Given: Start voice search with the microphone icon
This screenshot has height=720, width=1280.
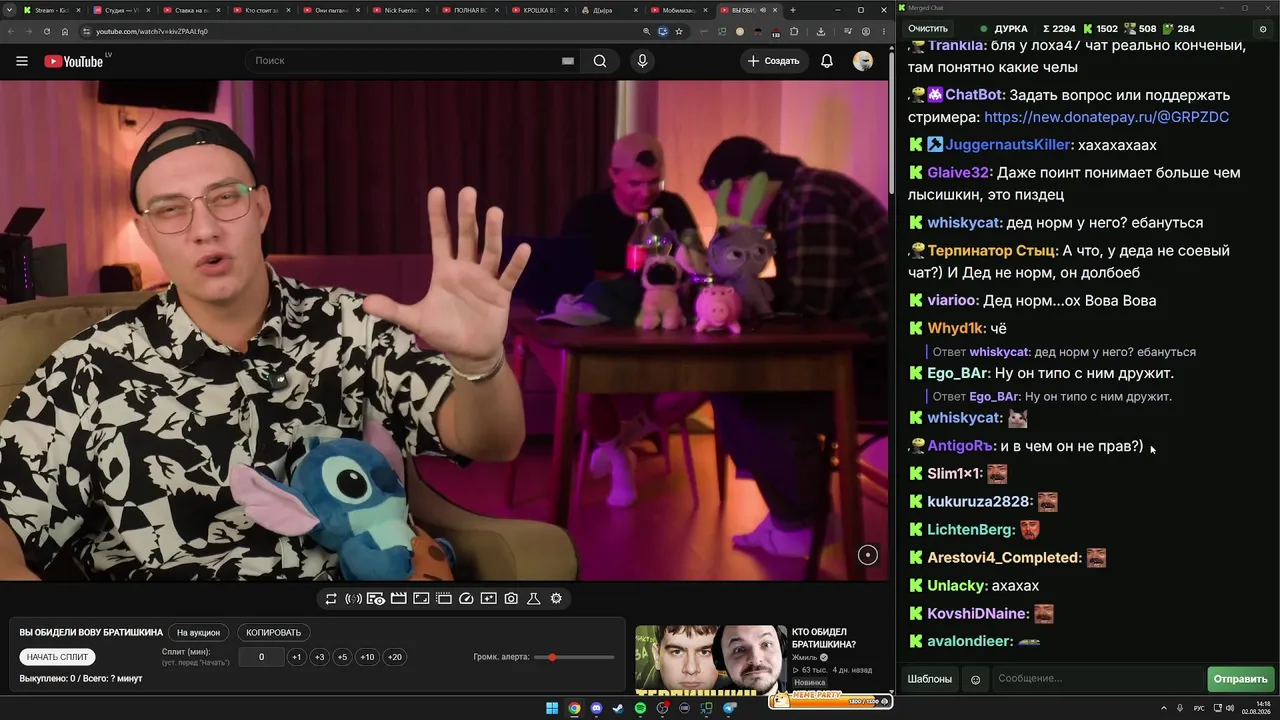Looking at the screenshot, I should point(642,61).
